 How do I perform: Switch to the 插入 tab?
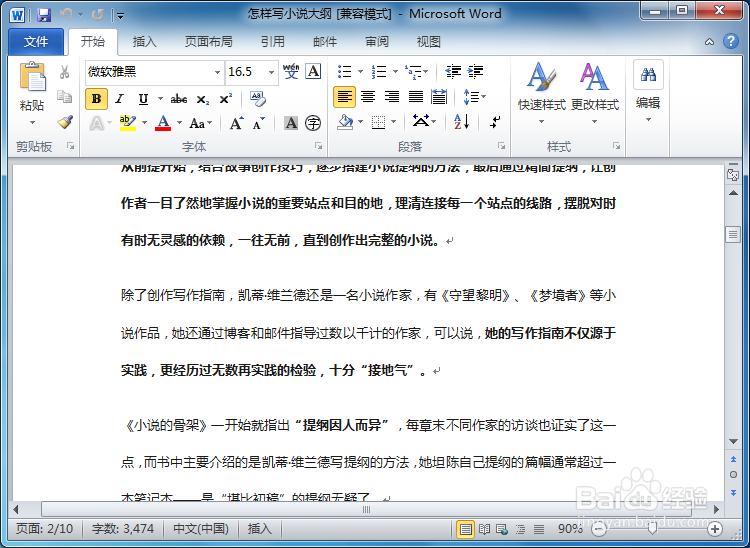pos(144,42)
